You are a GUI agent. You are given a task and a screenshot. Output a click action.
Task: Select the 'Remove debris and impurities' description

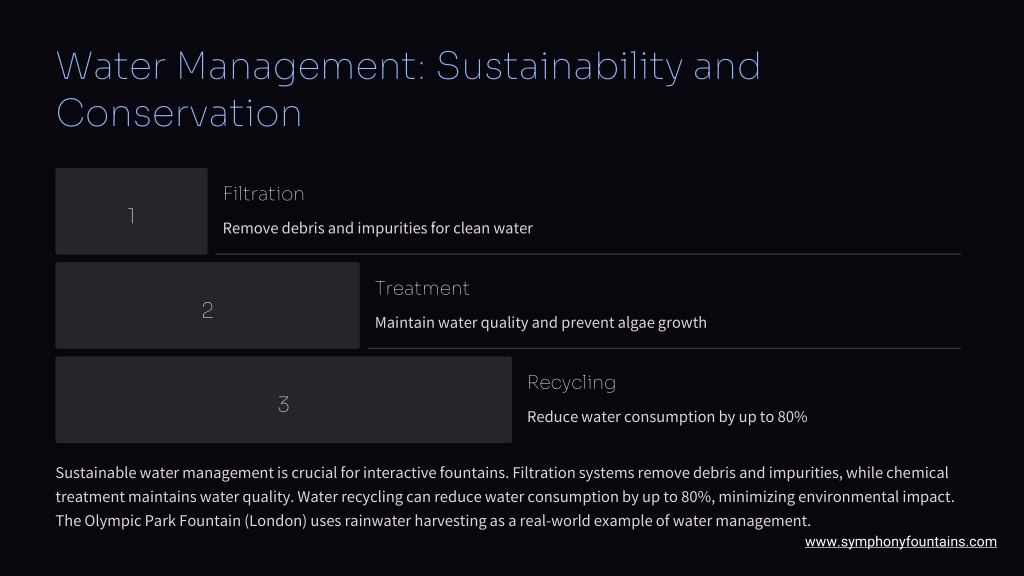point(377,228)
